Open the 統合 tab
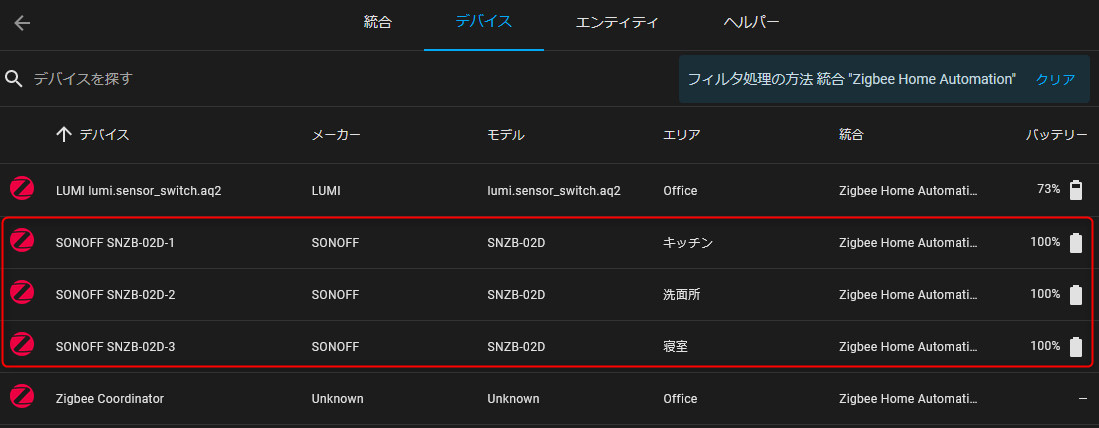The width and height of the screenshot is (1099, 428). 377,22
